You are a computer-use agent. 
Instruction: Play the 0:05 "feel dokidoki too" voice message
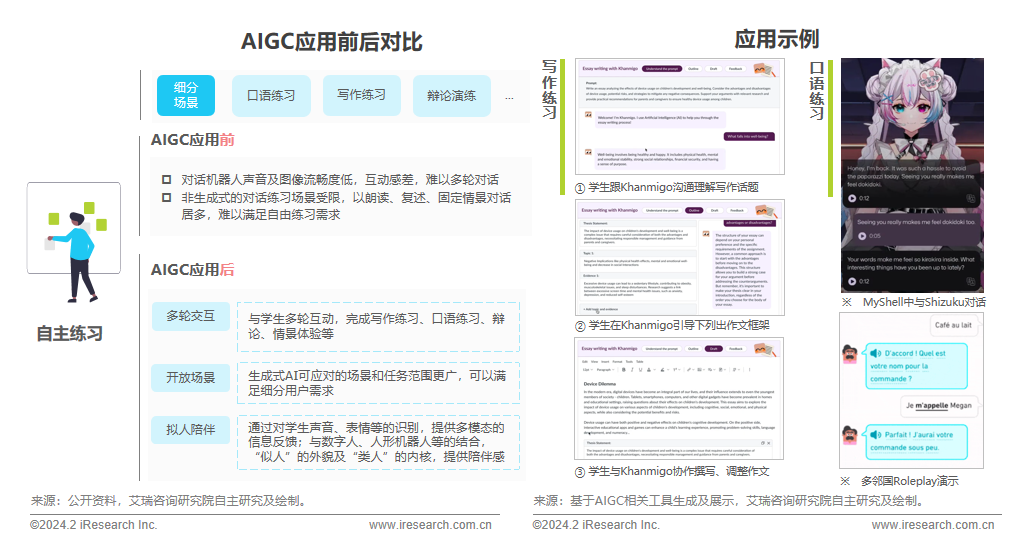(862, 236)
